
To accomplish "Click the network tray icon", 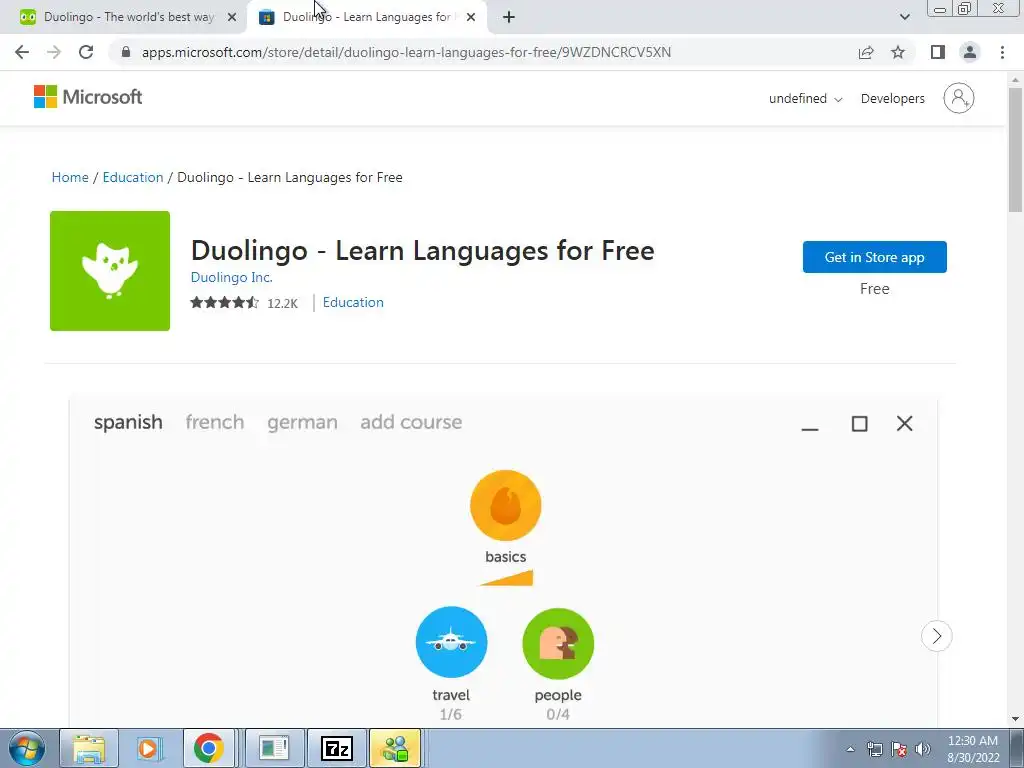I will coord(874,749).
